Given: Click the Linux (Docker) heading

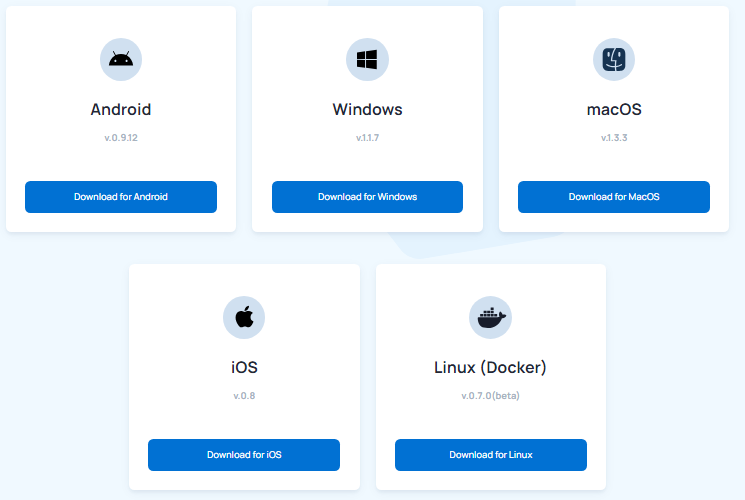Looking at the screenshot, I should [x=490, y=368].
